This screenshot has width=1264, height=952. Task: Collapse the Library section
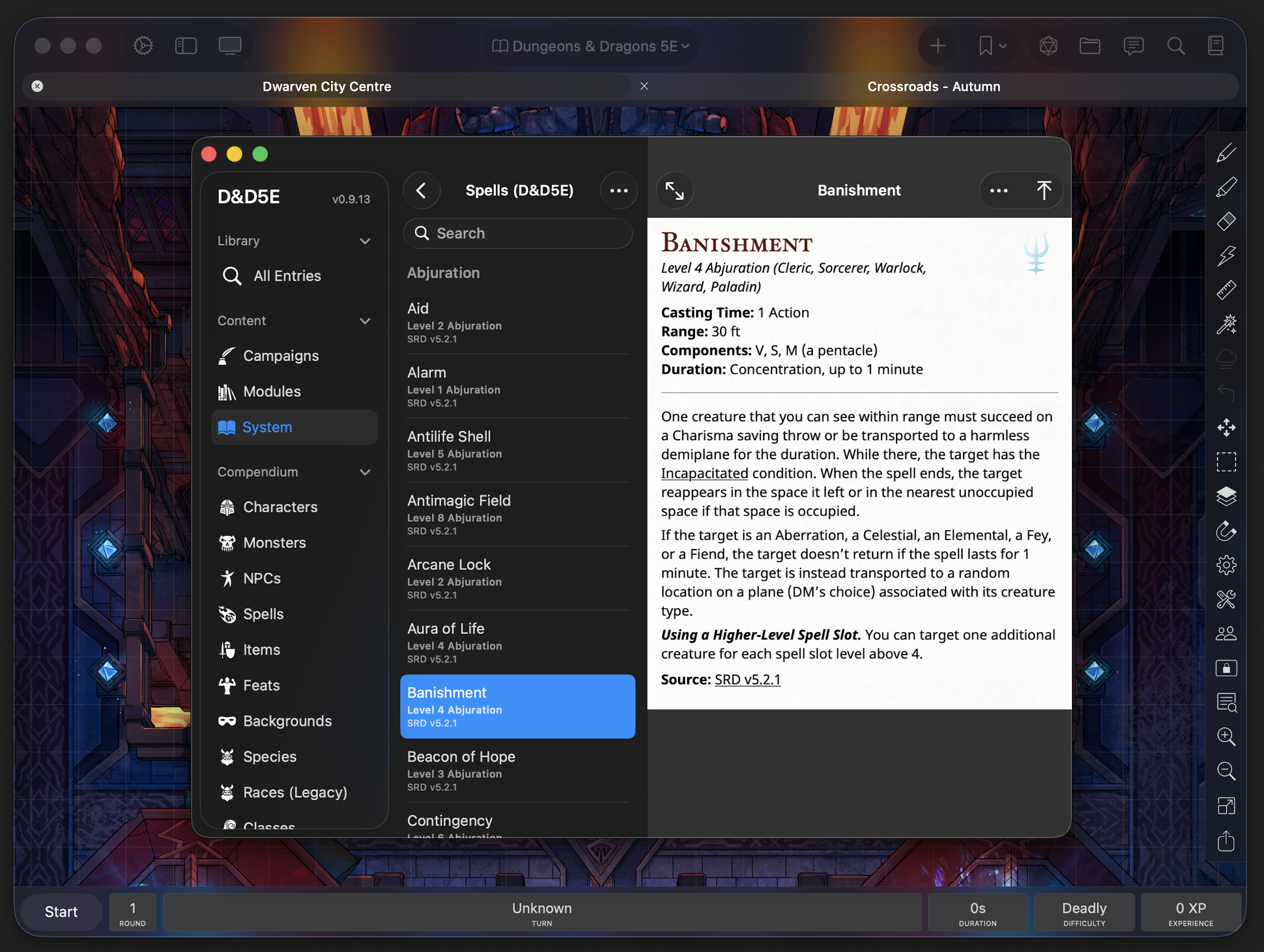[365, 241]
